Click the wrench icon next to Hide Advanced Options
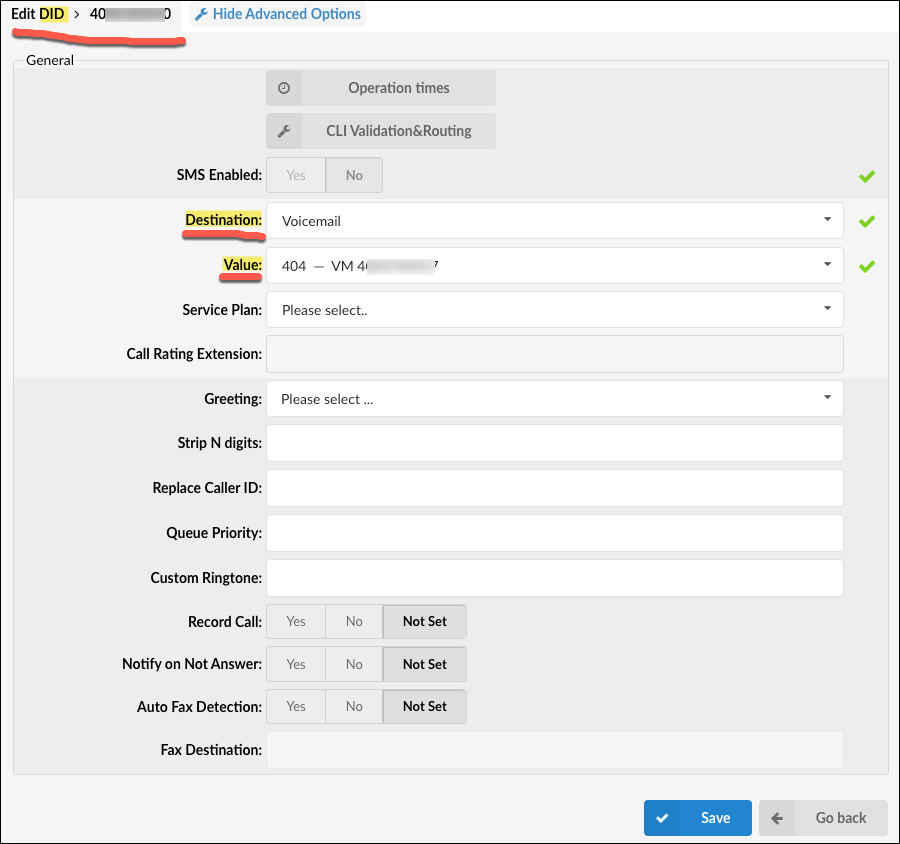Image resolution: width=900 pixels, height=844 pixels. coord(201,15)
